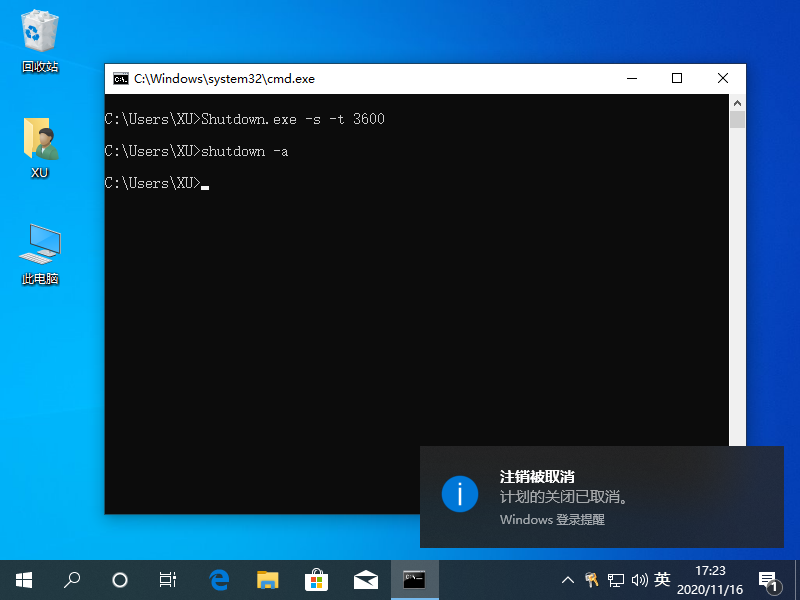Mute the system volume via the speaker icon
The width and height of the screenshot is (800, 600).
click(x=638, y=580)
